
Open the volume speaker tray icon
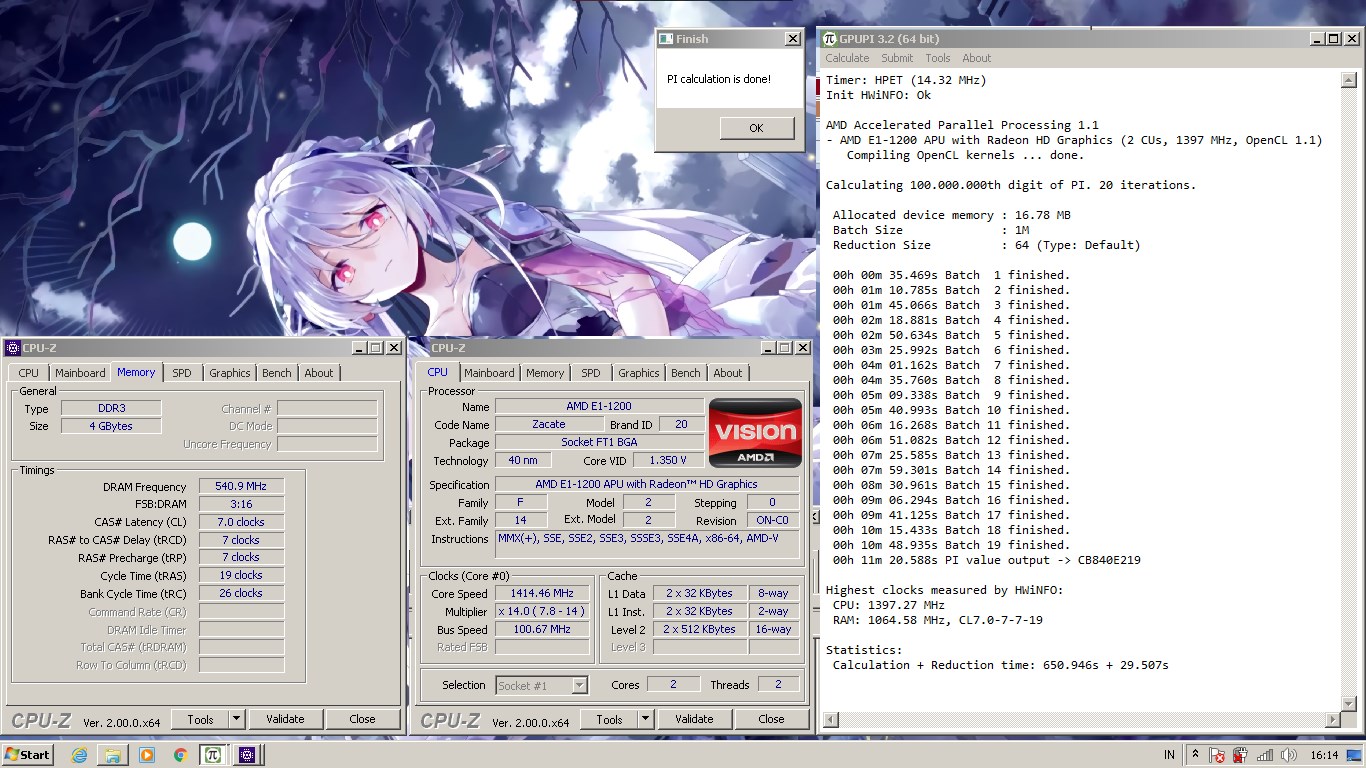pos(1290,755)
